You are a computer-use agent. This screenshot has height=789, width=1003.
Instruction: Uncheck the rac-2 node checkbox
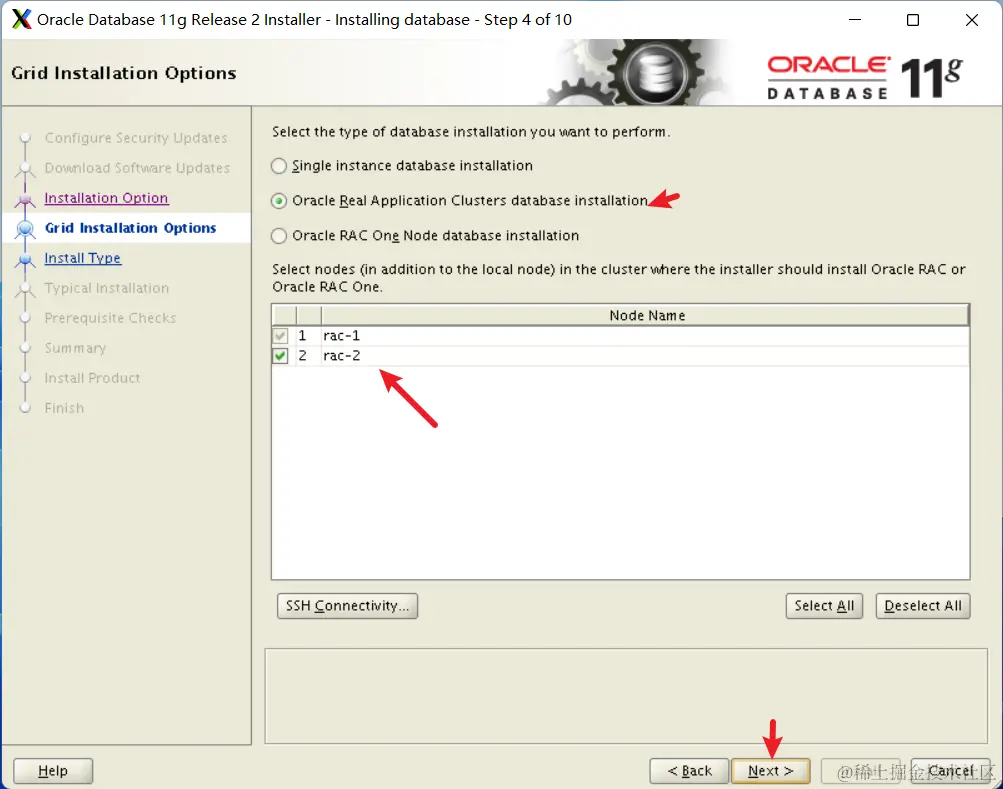click(280, 356)
